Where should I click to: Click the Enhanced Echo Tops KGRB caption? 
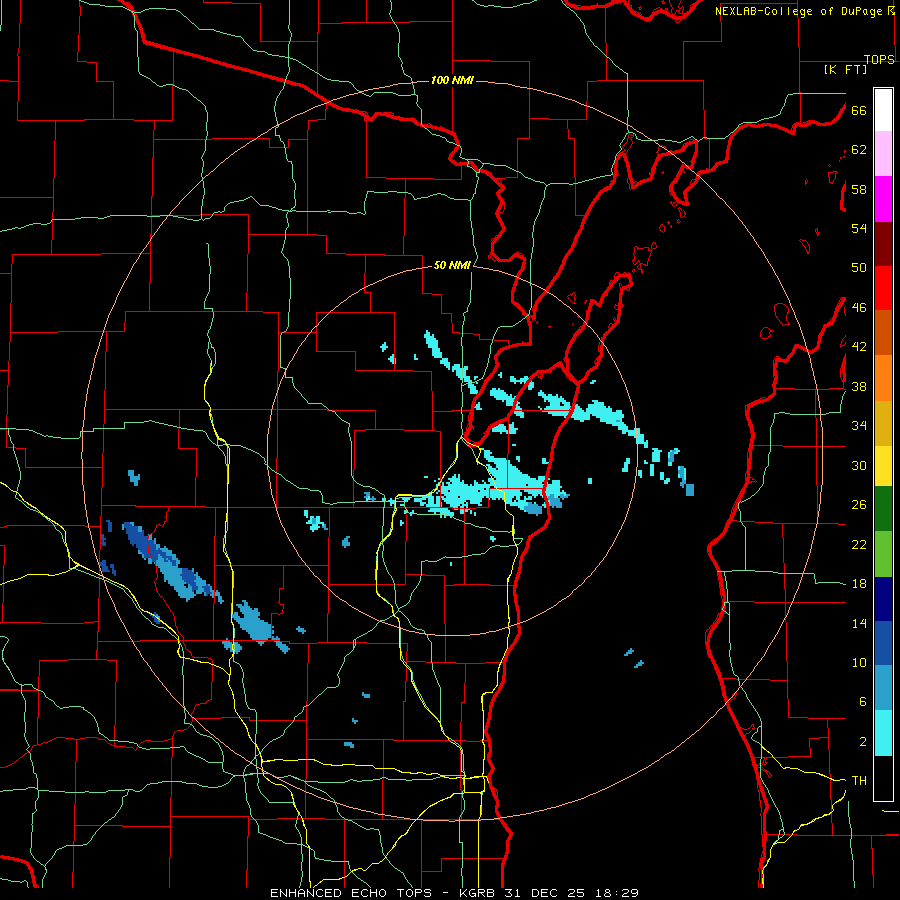pos(454,893)
